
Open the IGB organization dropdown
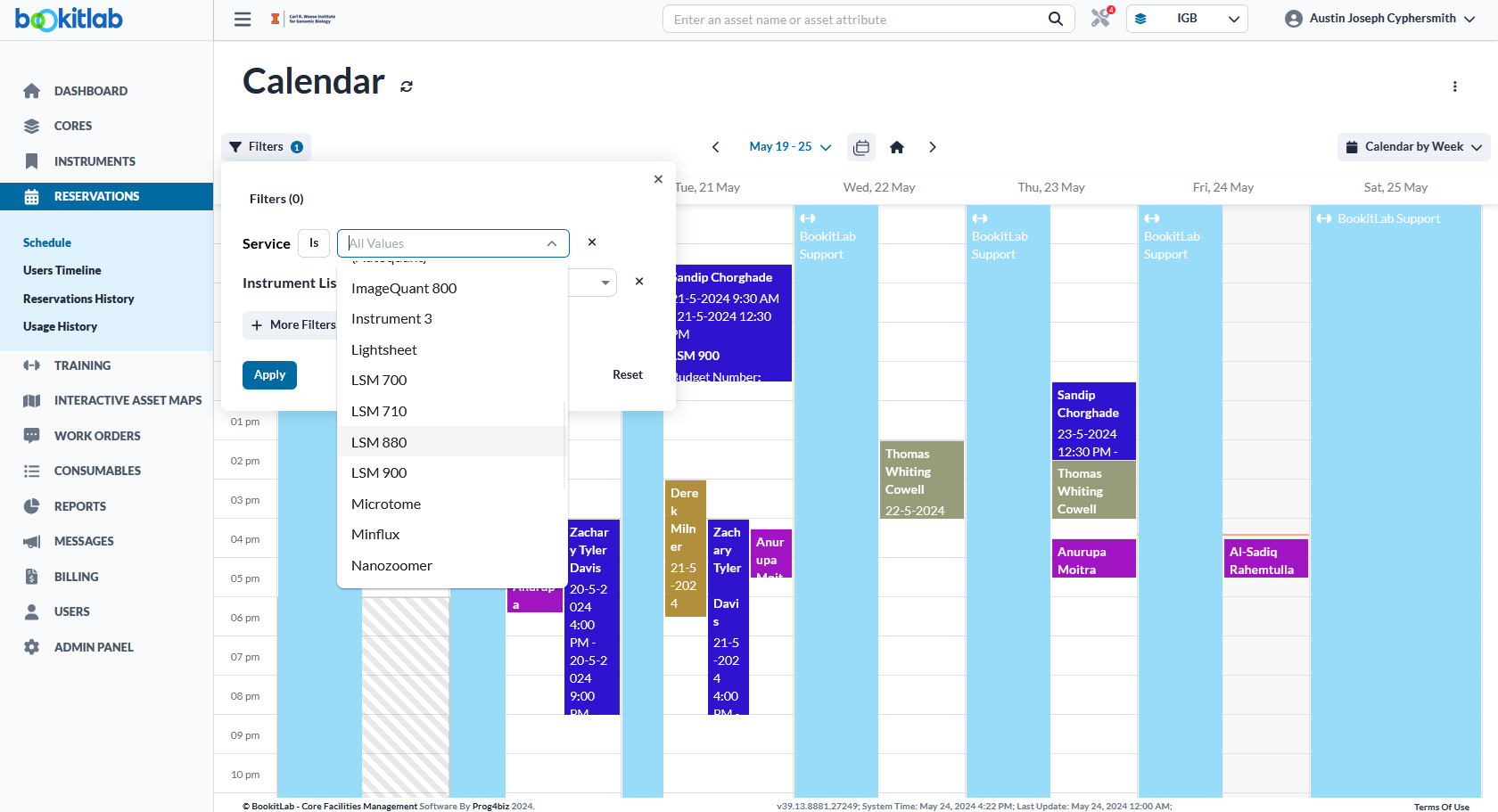point(1187,19)
